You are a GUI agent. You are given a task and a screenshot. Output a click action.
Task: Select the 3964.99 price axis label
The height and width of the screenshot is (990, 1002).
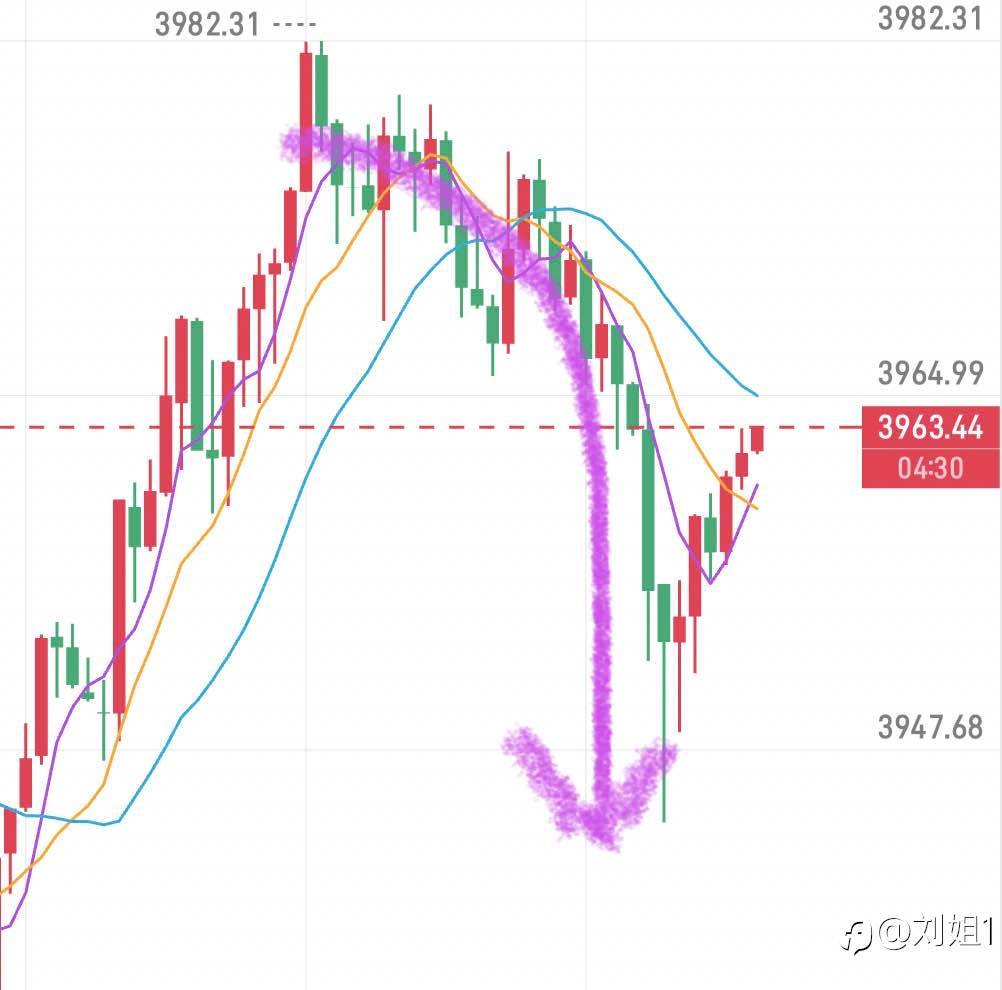click(930, 373)
